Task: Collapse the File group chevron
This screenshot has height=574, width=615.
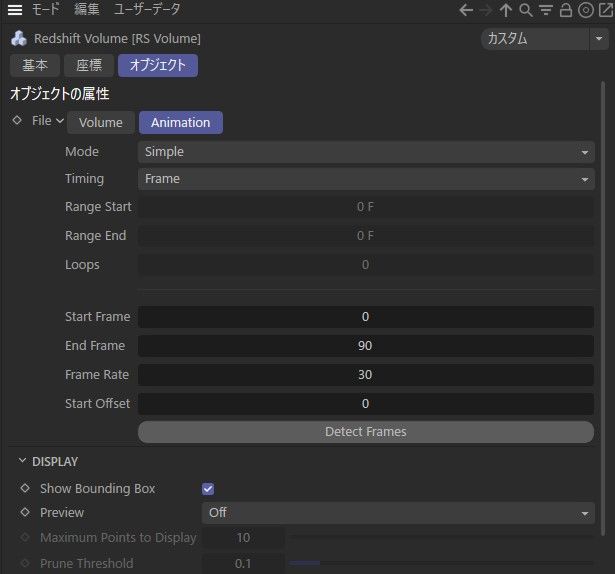Action: (x=60, y=120)
